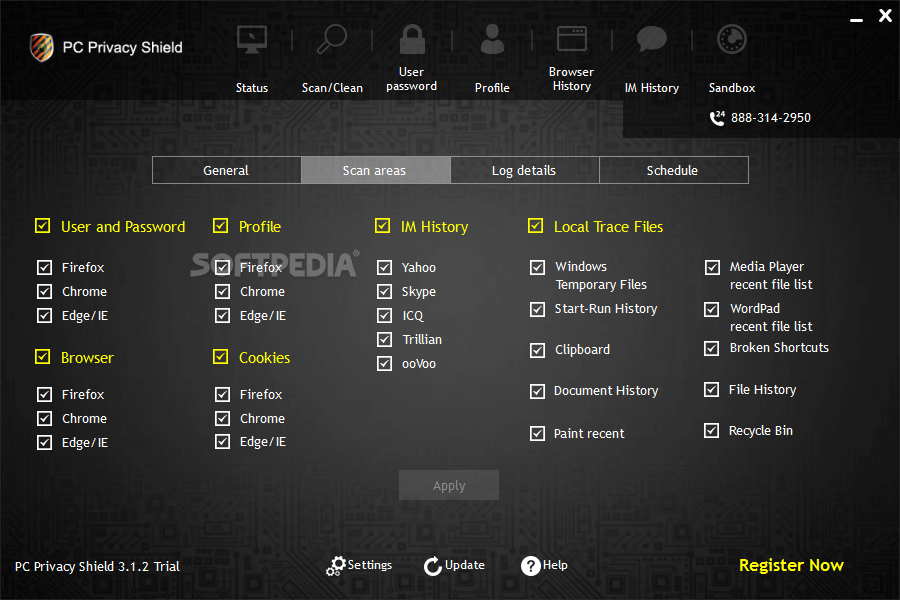900x600 pixels.
Task: Open the Browser History window icon
Action: [572, 39]
